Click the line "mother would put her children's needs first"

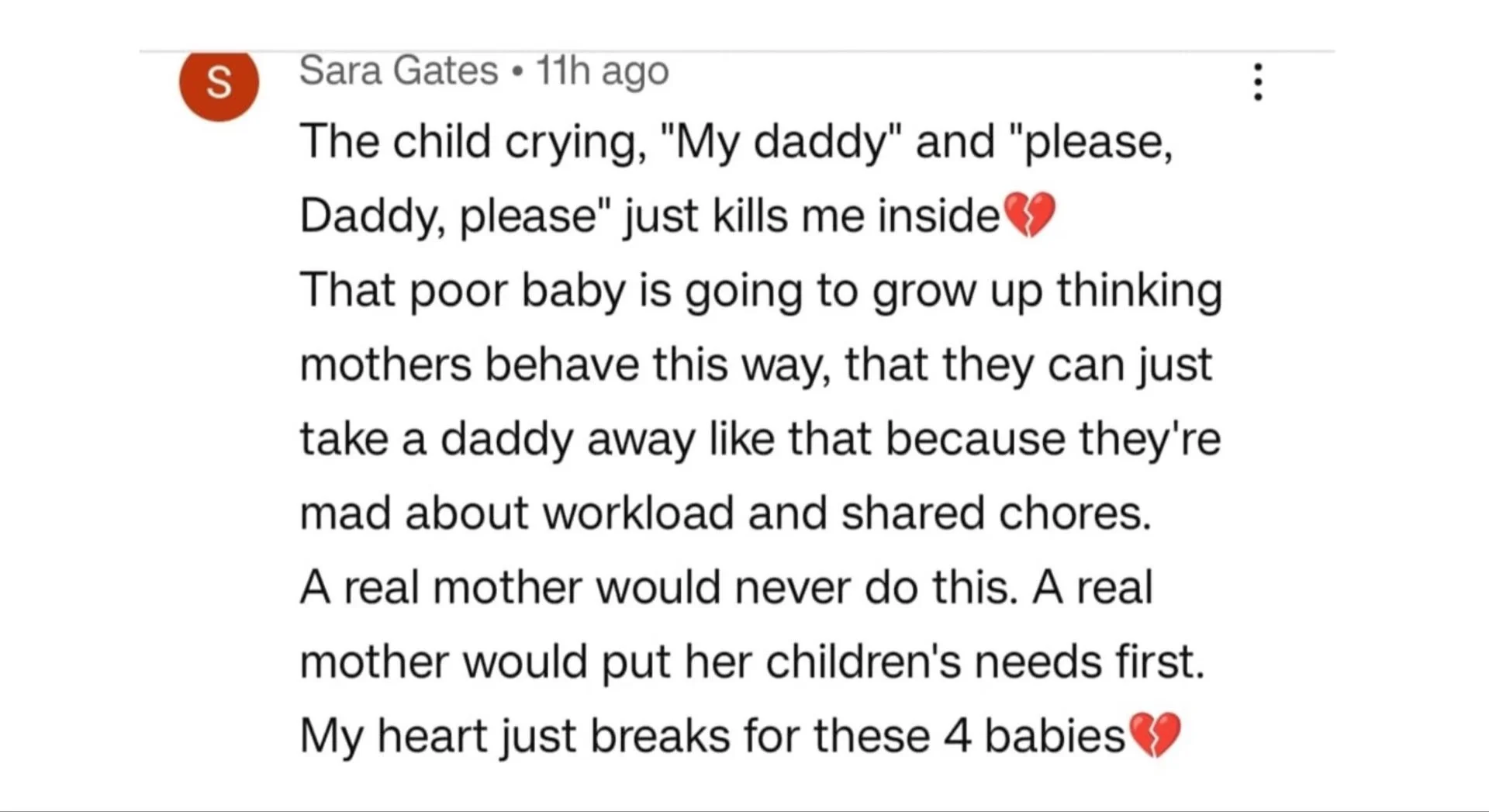[752, 662]
